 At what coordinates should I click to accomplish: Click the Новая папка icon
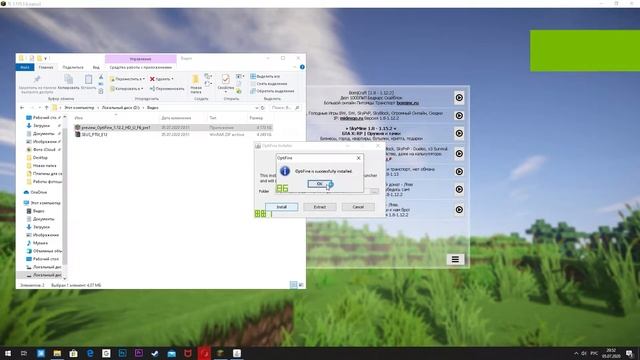196,79
